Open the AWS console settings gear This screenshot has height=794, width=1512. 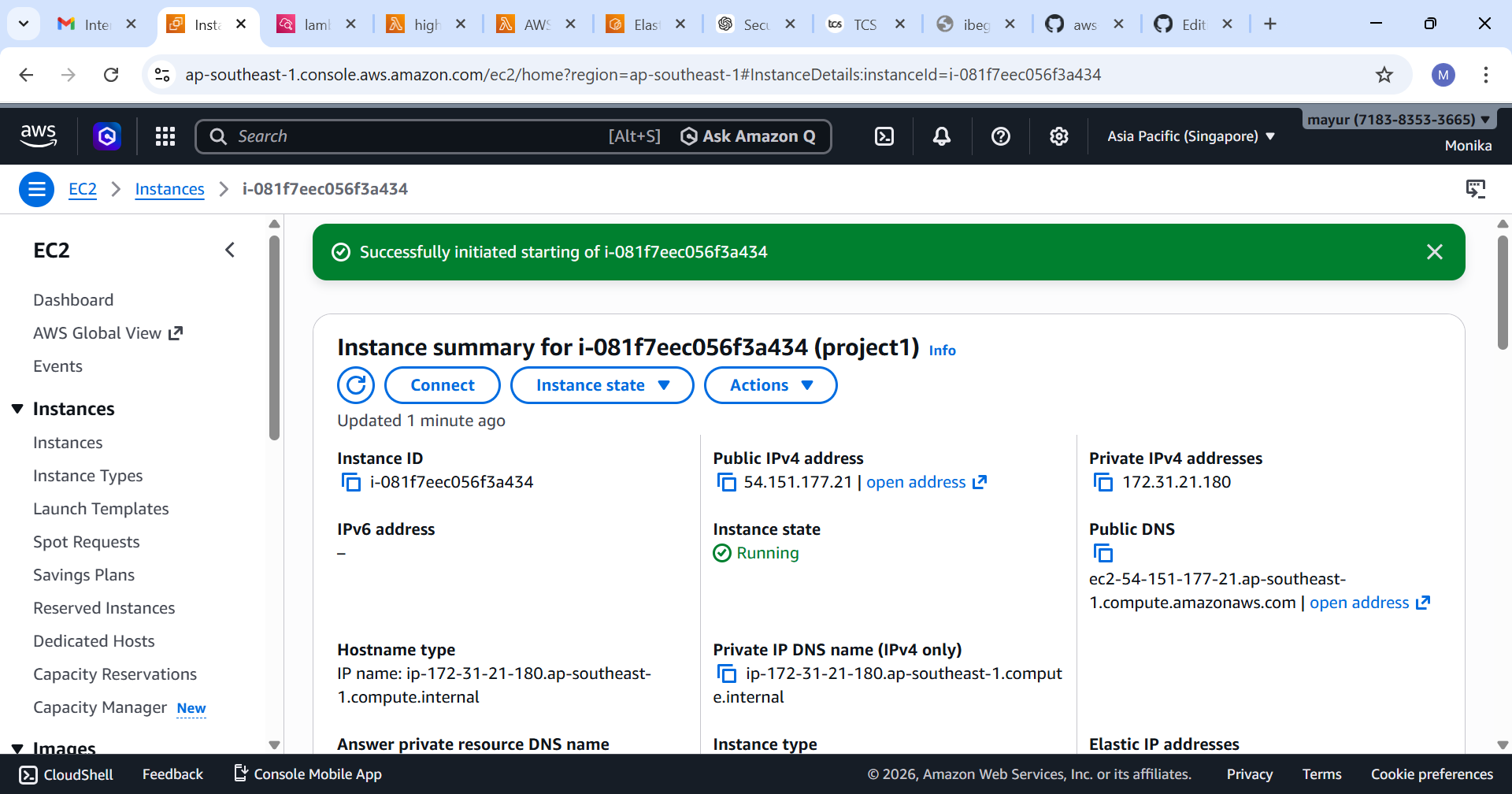[1058, 135]
